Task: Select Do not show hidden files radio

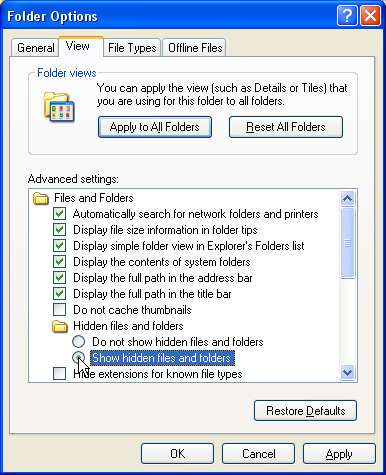Action: coord(79,342)
